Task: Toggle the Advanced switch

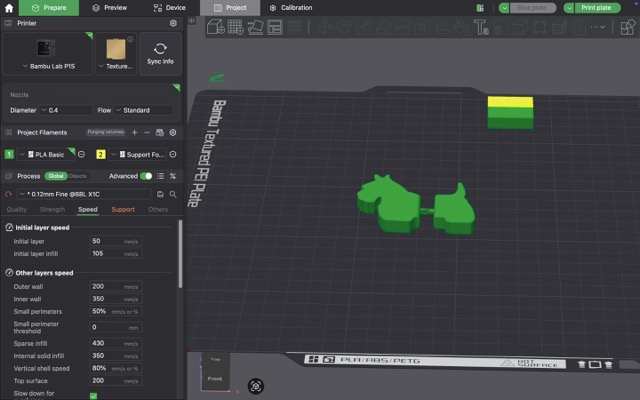Action: (x=146, y=176)
